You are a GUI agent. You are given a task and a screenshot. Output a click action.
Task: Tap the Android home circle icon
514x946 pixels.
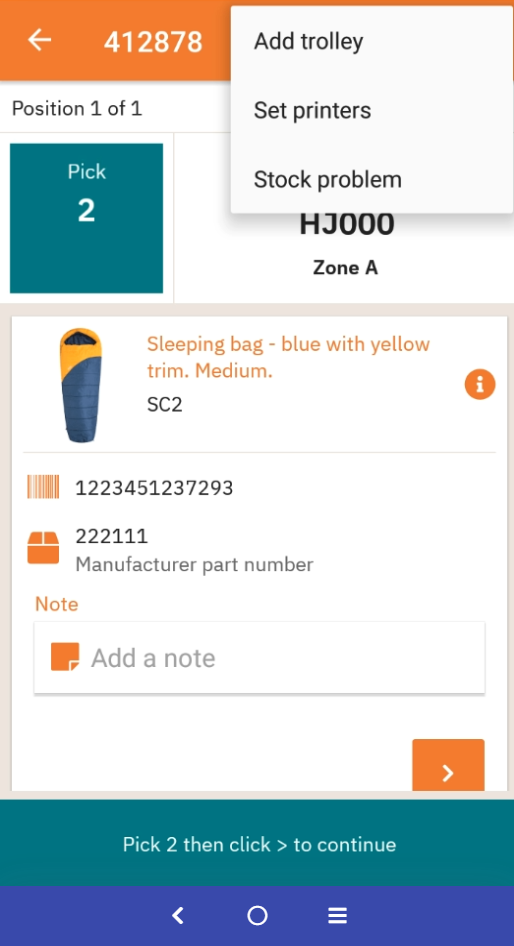[257, 916]
